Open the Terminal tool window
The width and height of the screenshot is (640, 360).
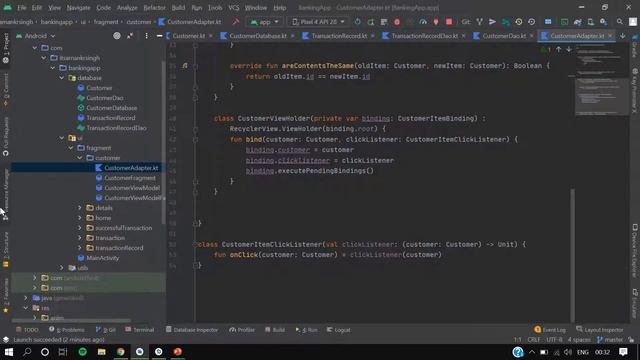(x=140, y=330)
